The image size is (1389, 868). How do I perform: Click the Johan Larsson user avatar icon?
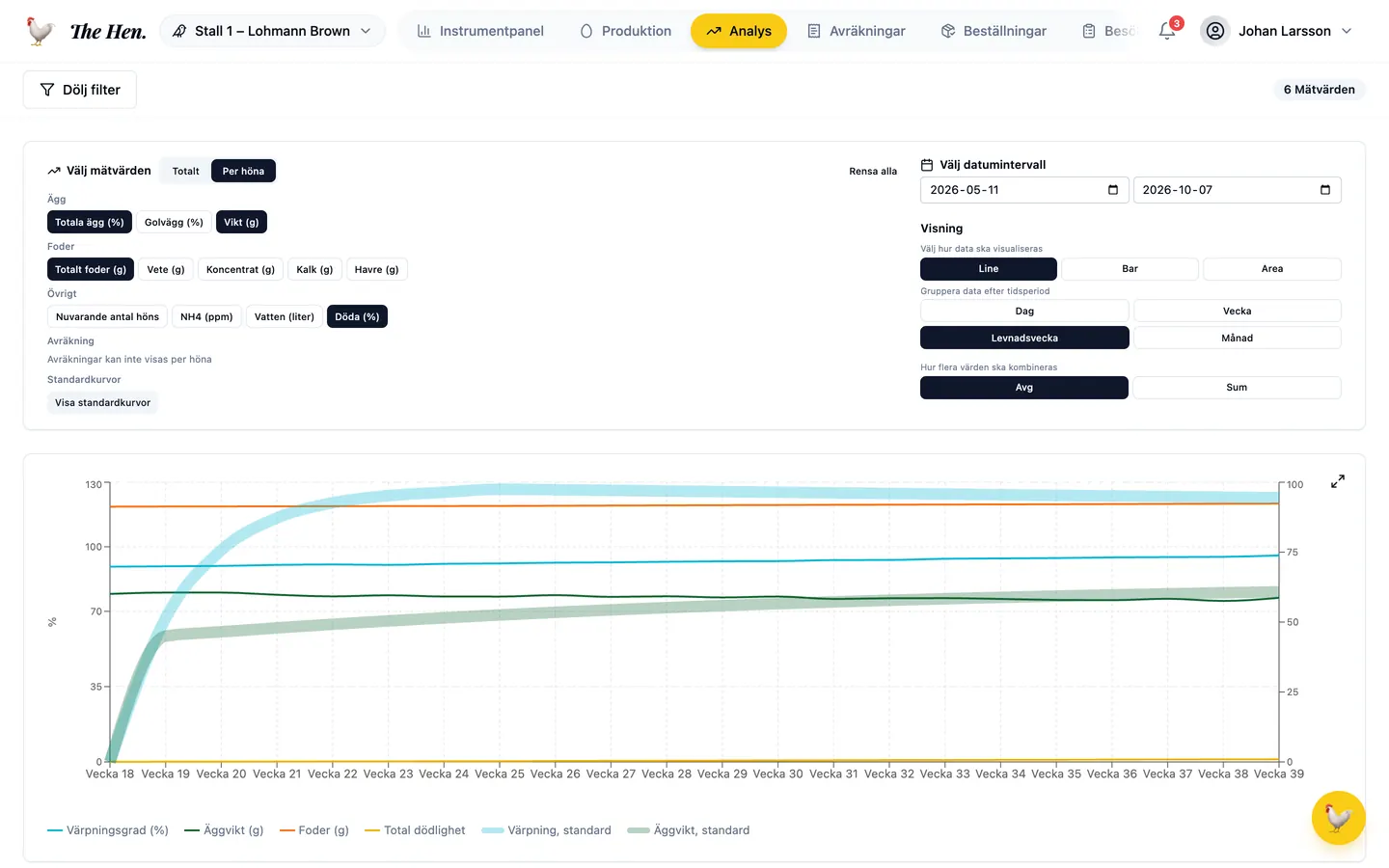(x=1215, y=31)
